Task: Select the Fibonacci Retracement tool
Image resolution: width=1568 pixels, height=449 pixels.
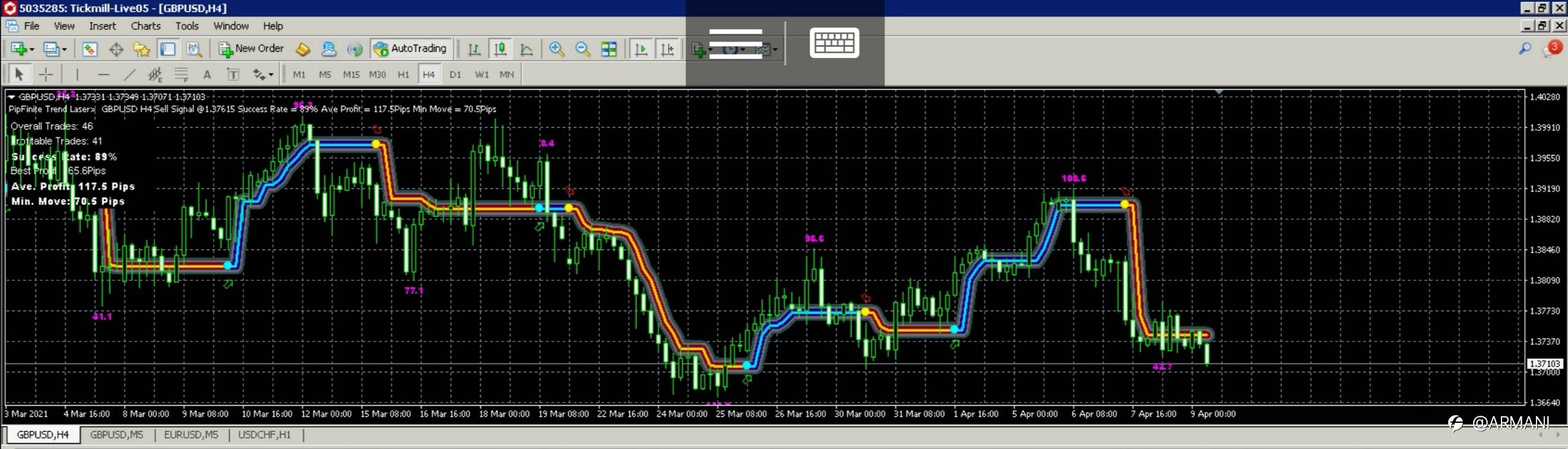Action: (181, 74)
